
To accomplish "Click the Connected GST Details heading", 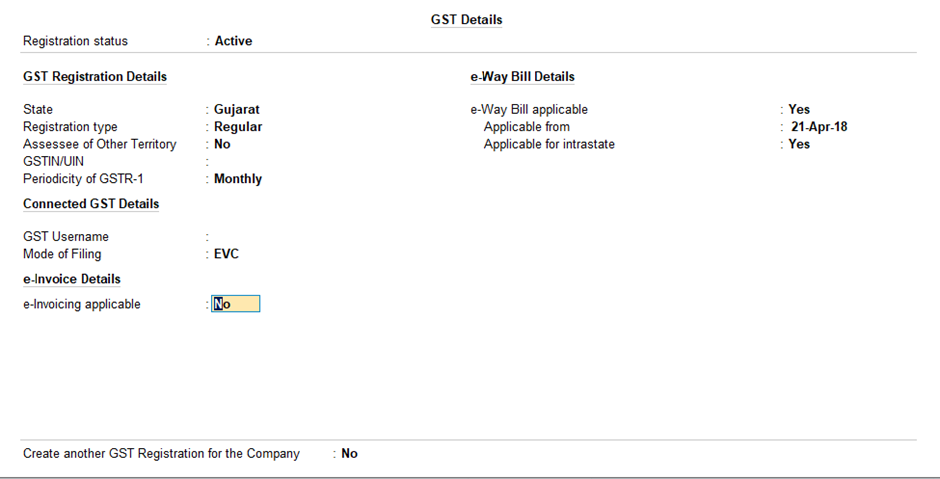I will 91,204.
